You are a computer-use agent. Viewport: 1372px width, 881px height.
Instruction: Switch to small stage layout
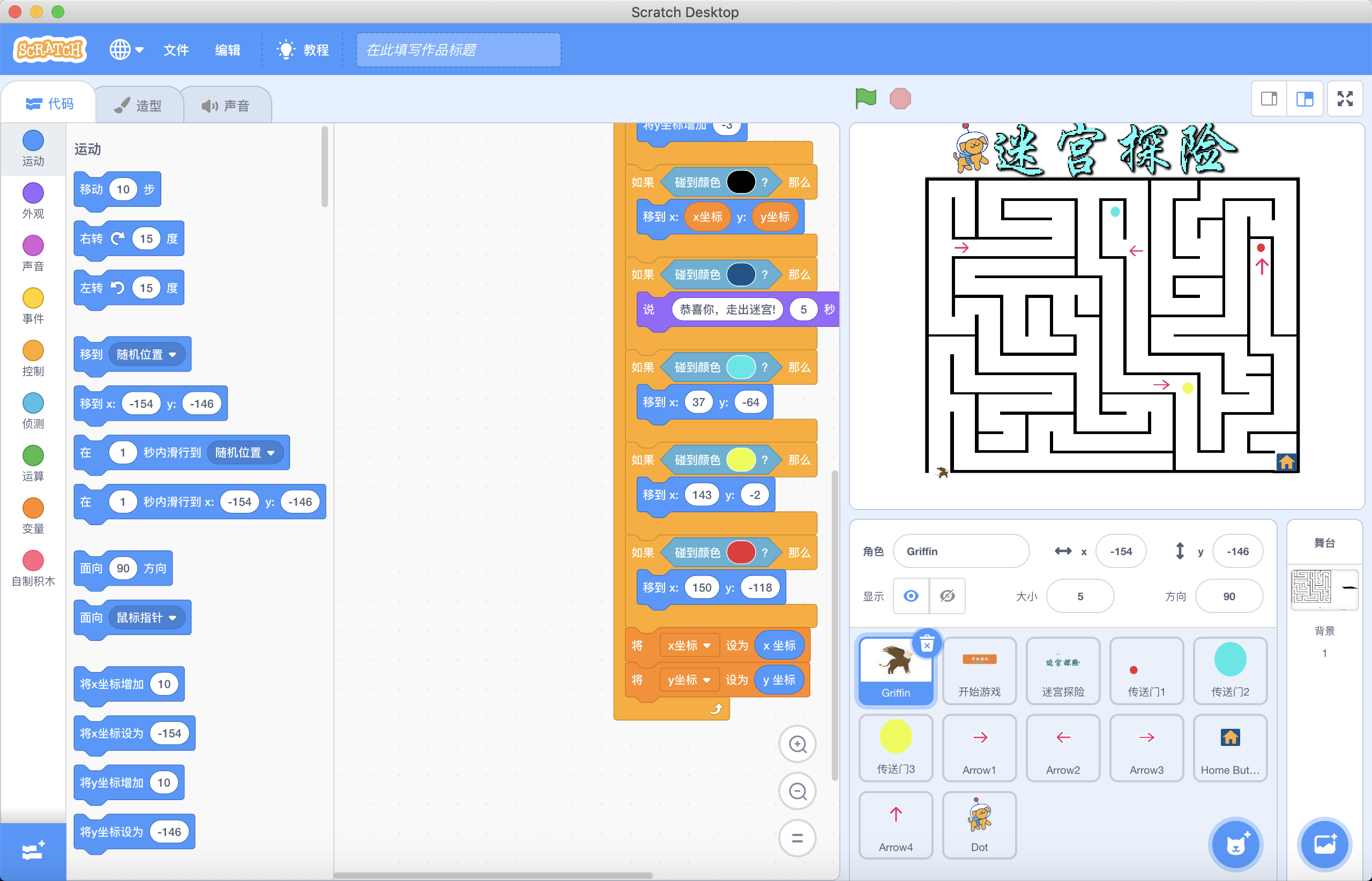point(1269,99)
